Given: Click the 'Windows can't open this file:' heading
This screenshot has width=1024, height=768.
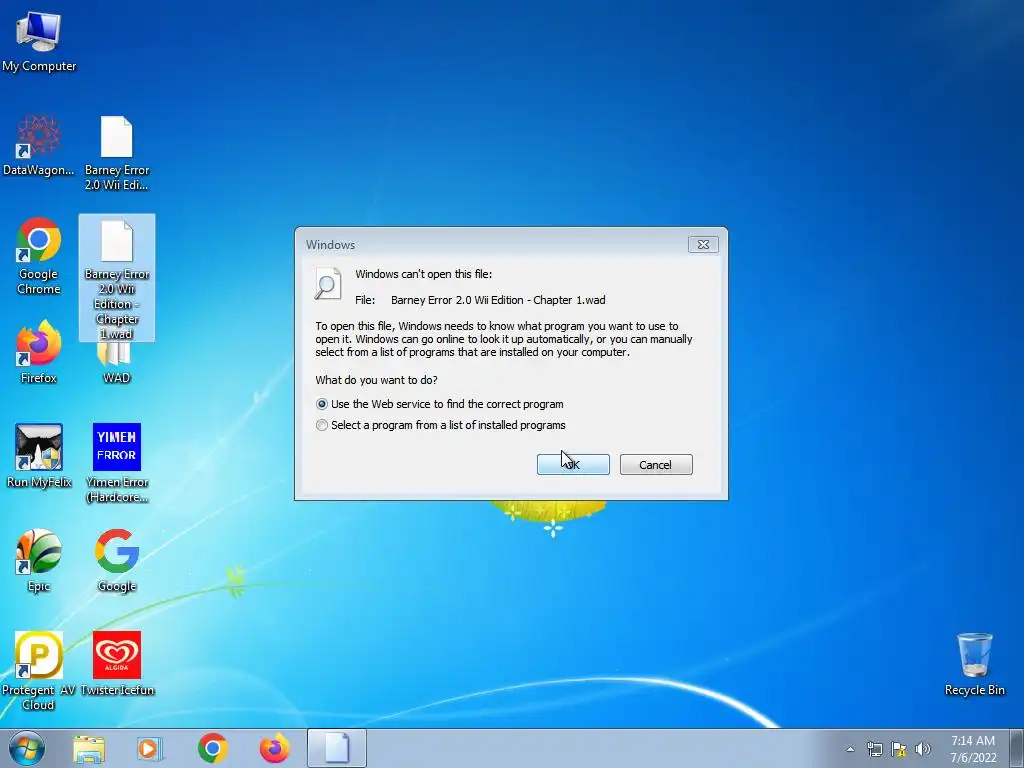Looking at the screenshot, I should 424,274.
